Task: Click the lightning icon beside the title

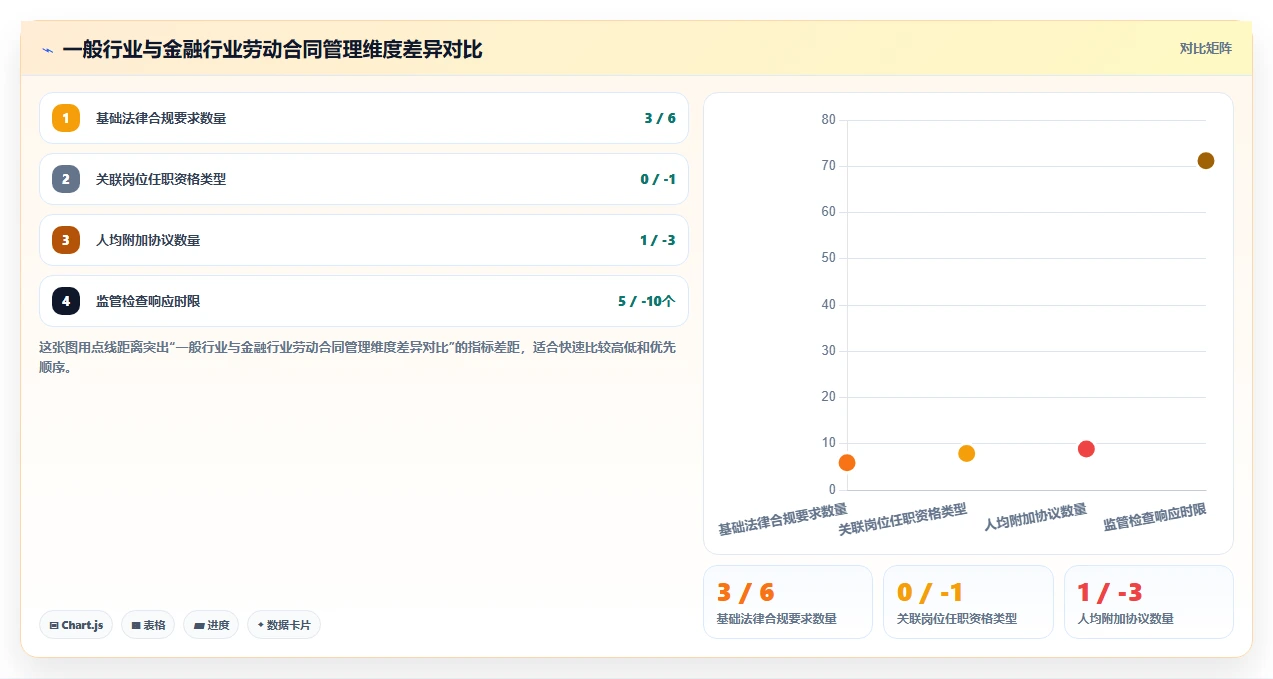Action: click(48, 50)
